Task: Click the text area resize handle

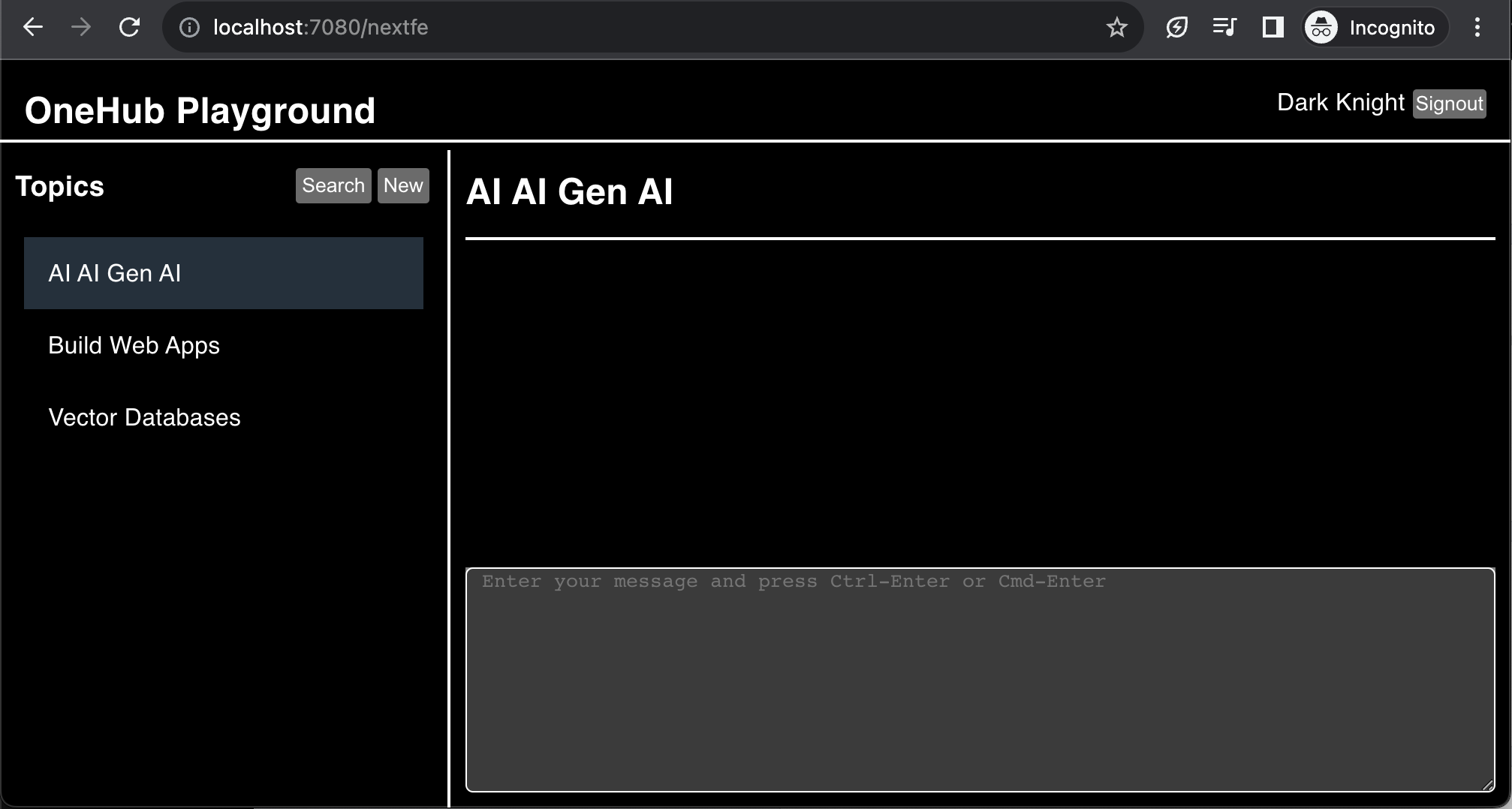Action: pos(1487,785)
